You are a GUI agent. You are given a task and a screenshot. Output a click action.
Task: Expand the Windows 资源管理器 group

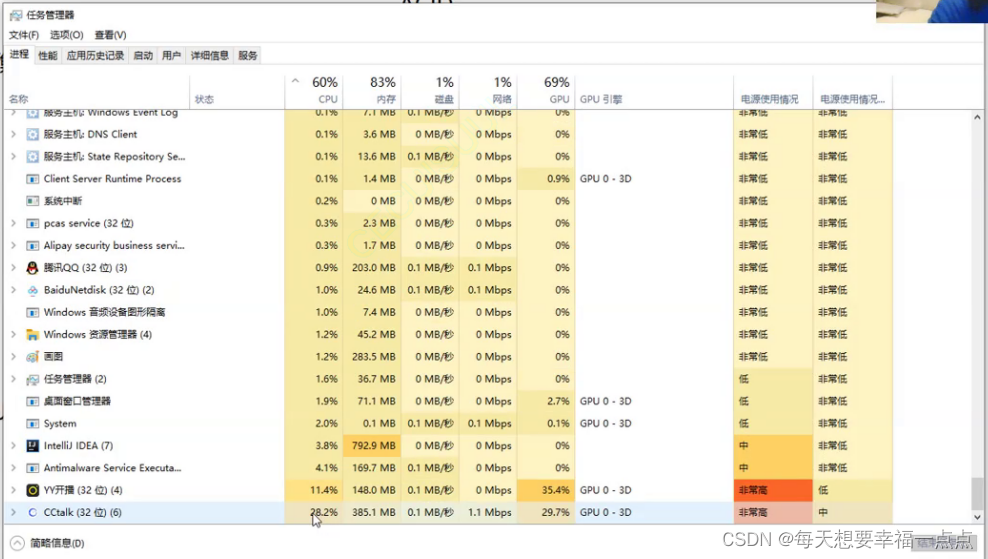click(13, 335)
